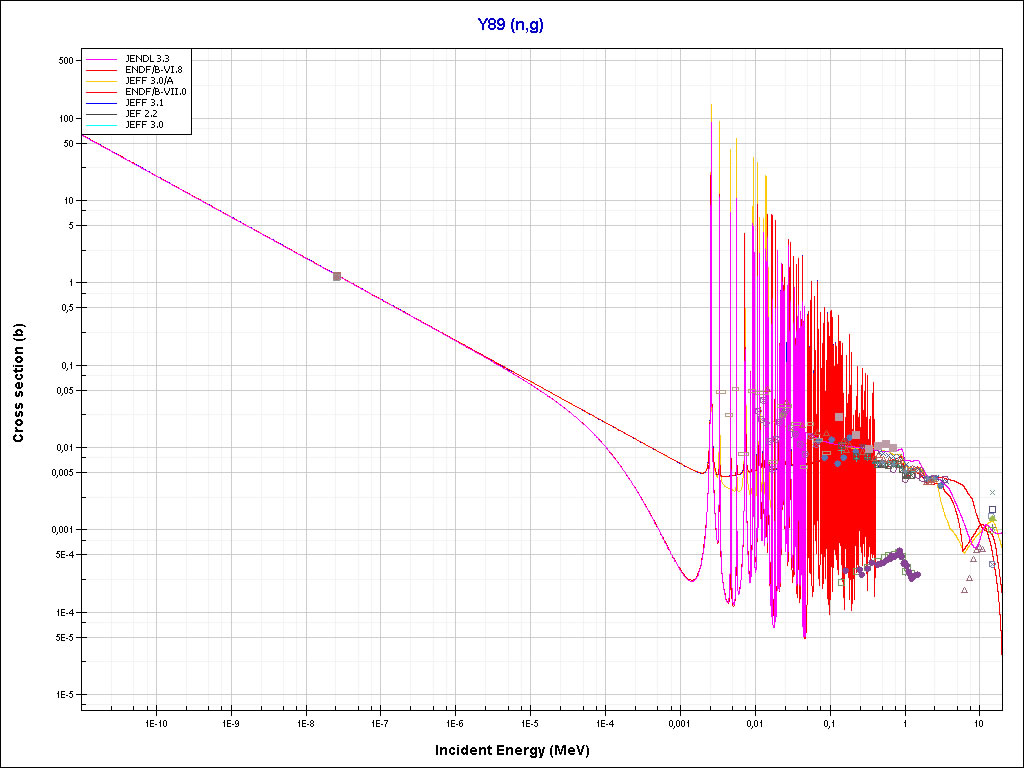Click the 500 tick on cross-section axis
Viewport: 1024px width, 768px height.
[x=66, y=60]
